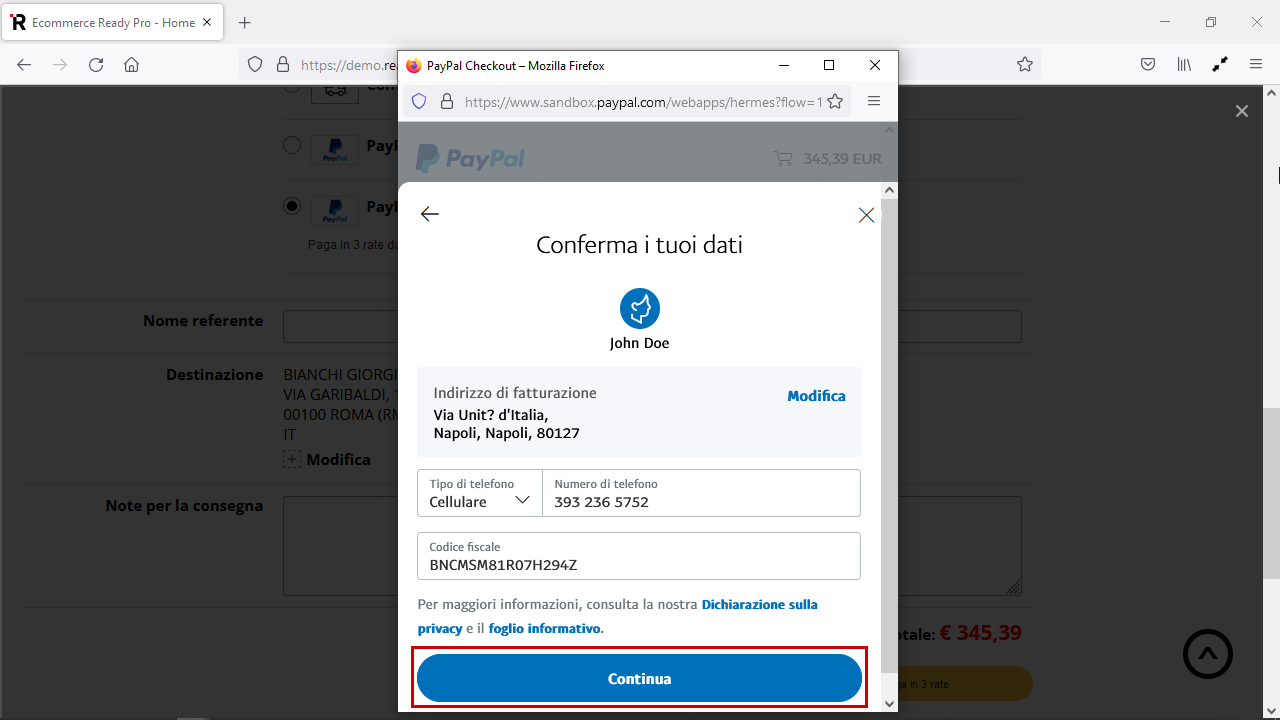Screen dimensions: 1280x720
Task: Focus the Codice fiscale field
Action: [639, 556]
